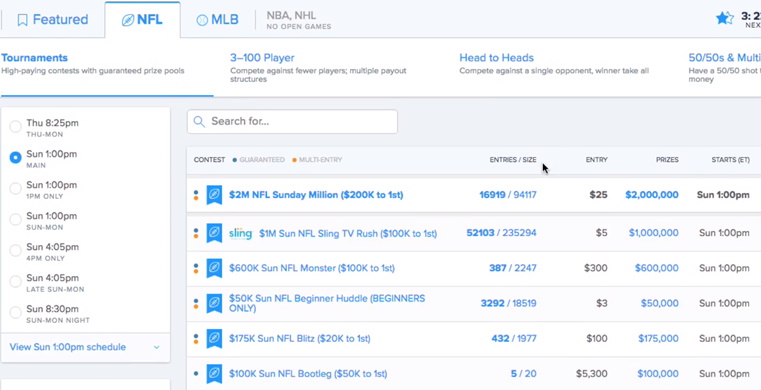Click the blue star icon at top right
This screenshot has width=761, height=390.
[x=725, y=18]
